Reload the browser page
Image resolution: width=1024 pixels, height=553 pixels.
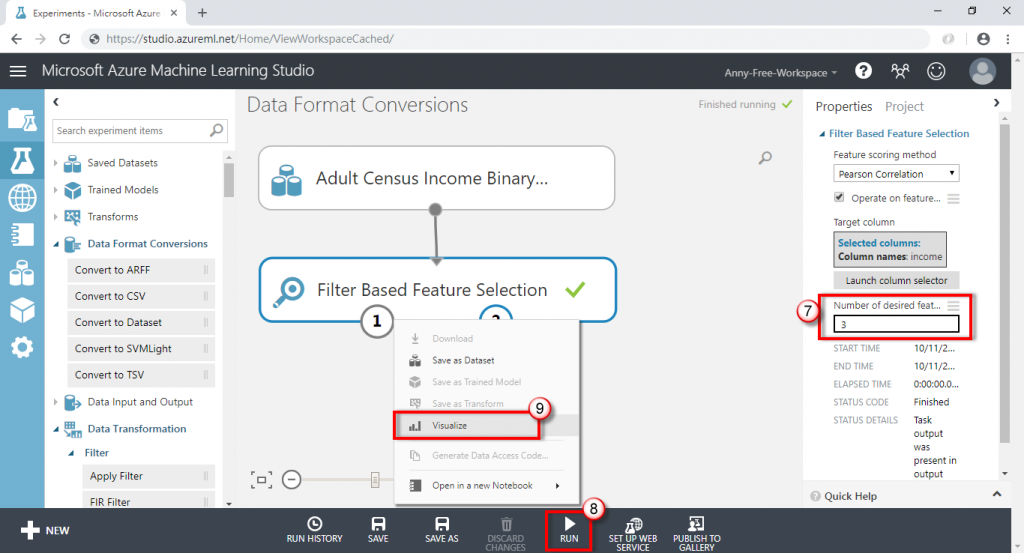64,39
